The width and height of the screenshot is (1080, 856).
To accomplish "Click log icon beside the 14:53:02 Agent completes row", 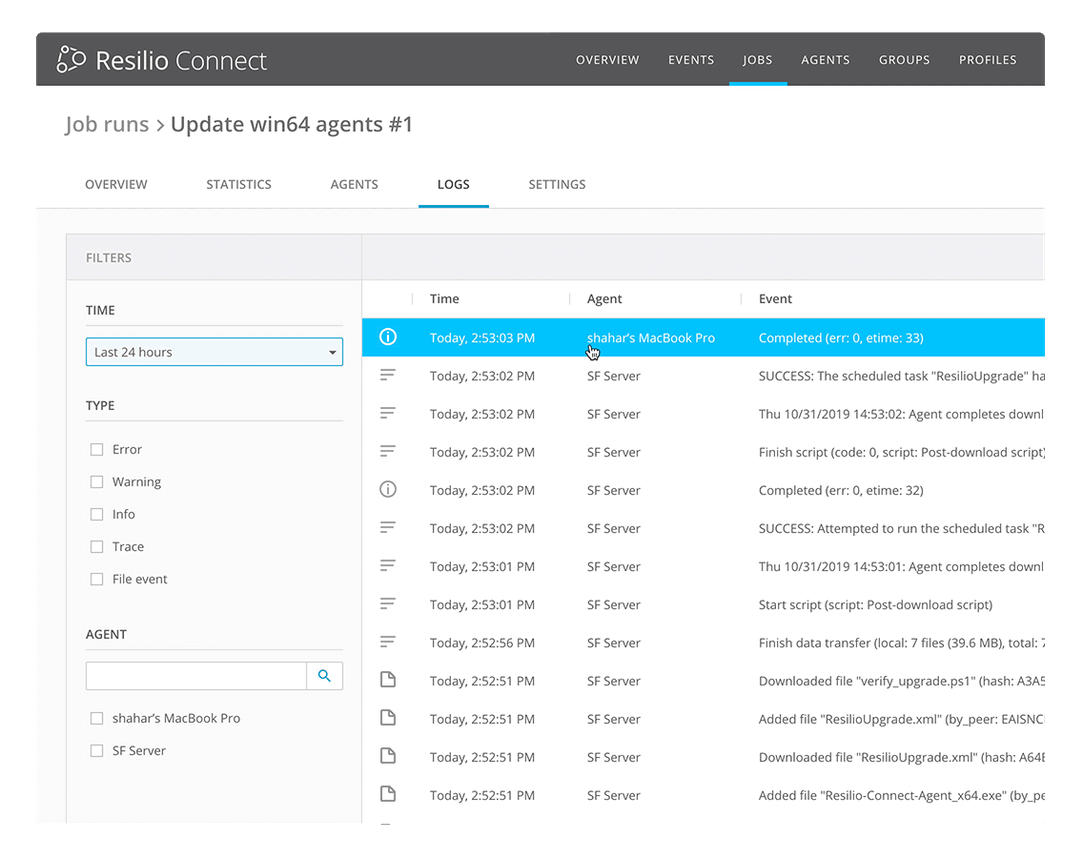I will (x=388, y=413).
